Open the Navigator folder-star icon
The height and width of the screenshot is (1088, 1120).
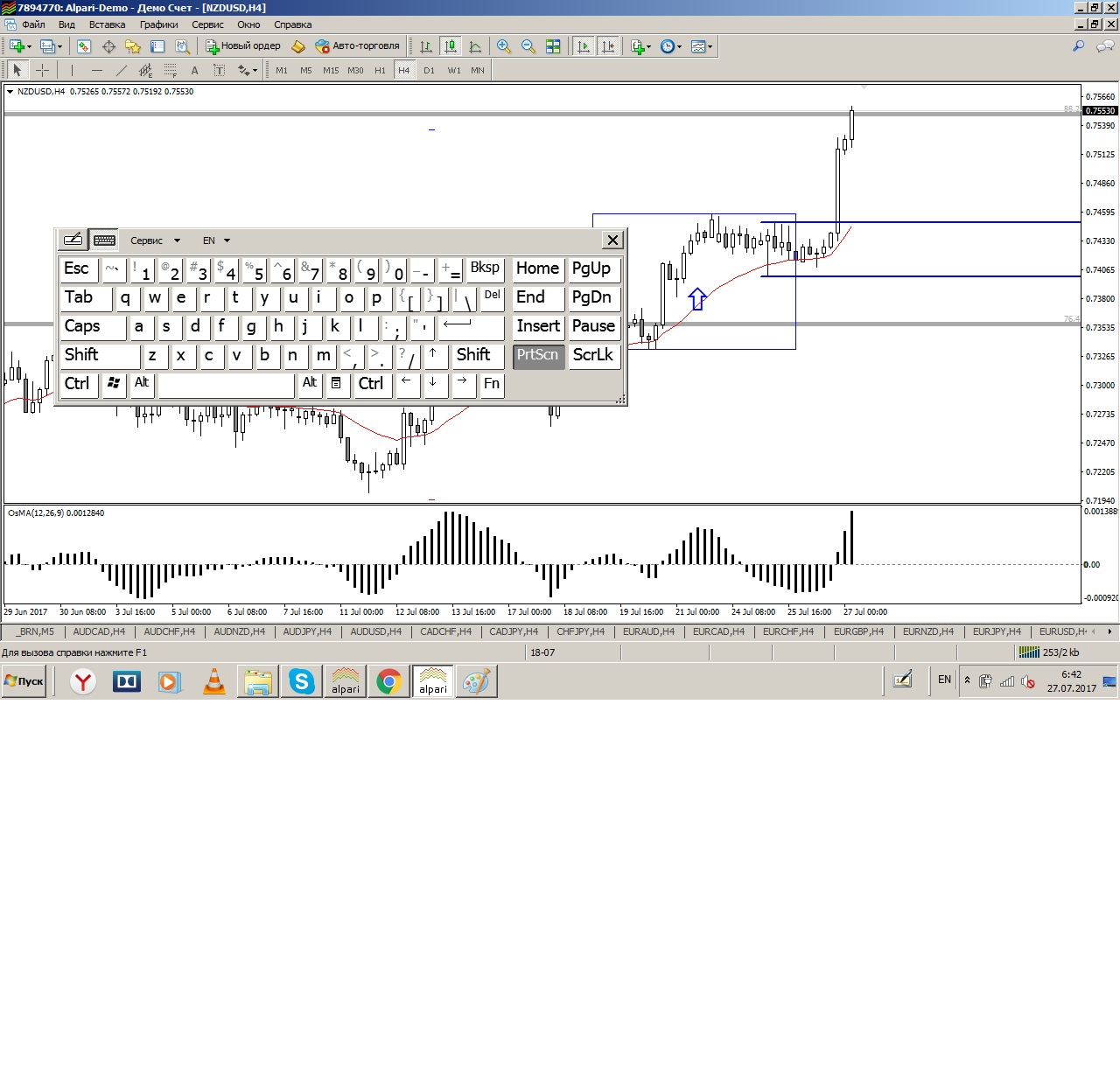click(x=133, y=46)
